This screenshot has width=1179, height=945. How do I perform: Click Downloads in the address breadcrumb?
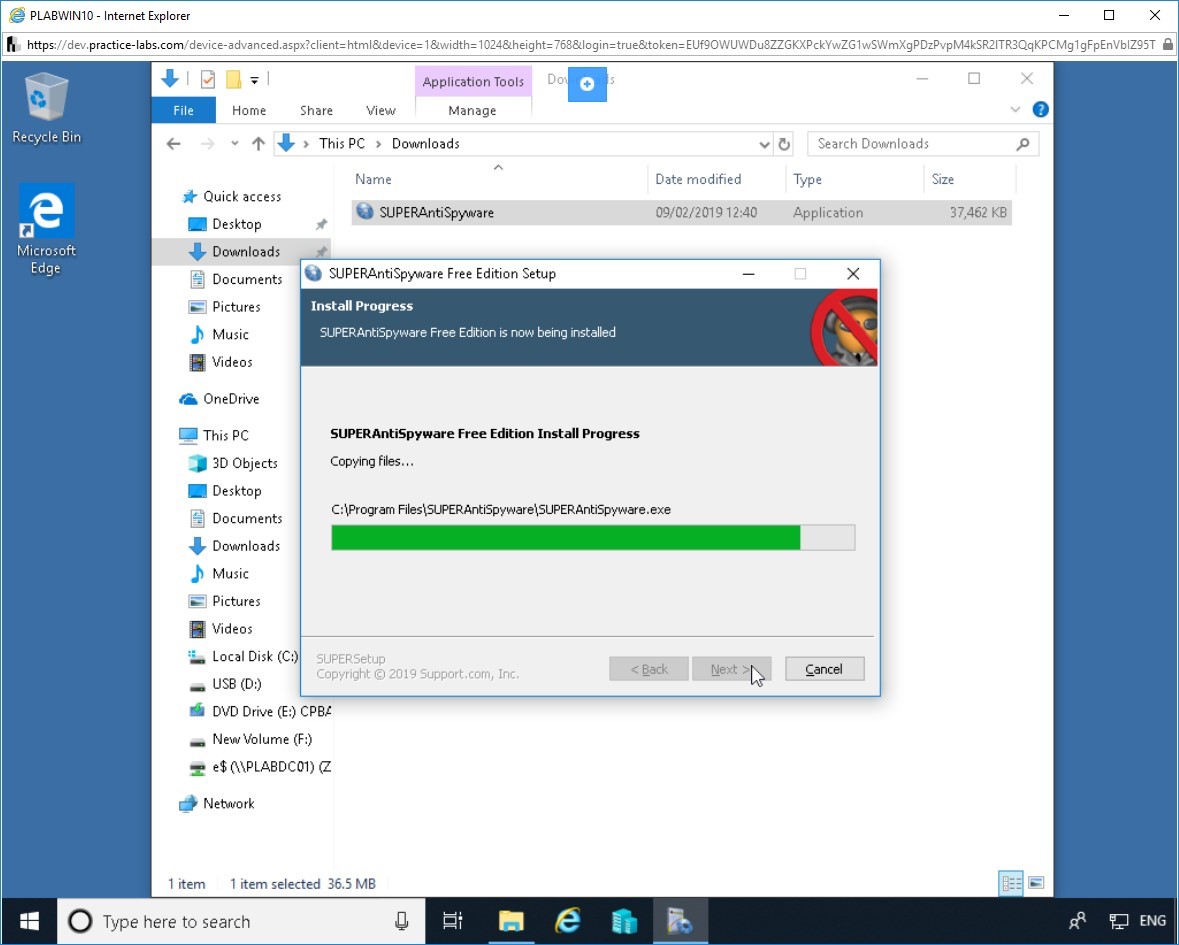[x=426, y=144]
